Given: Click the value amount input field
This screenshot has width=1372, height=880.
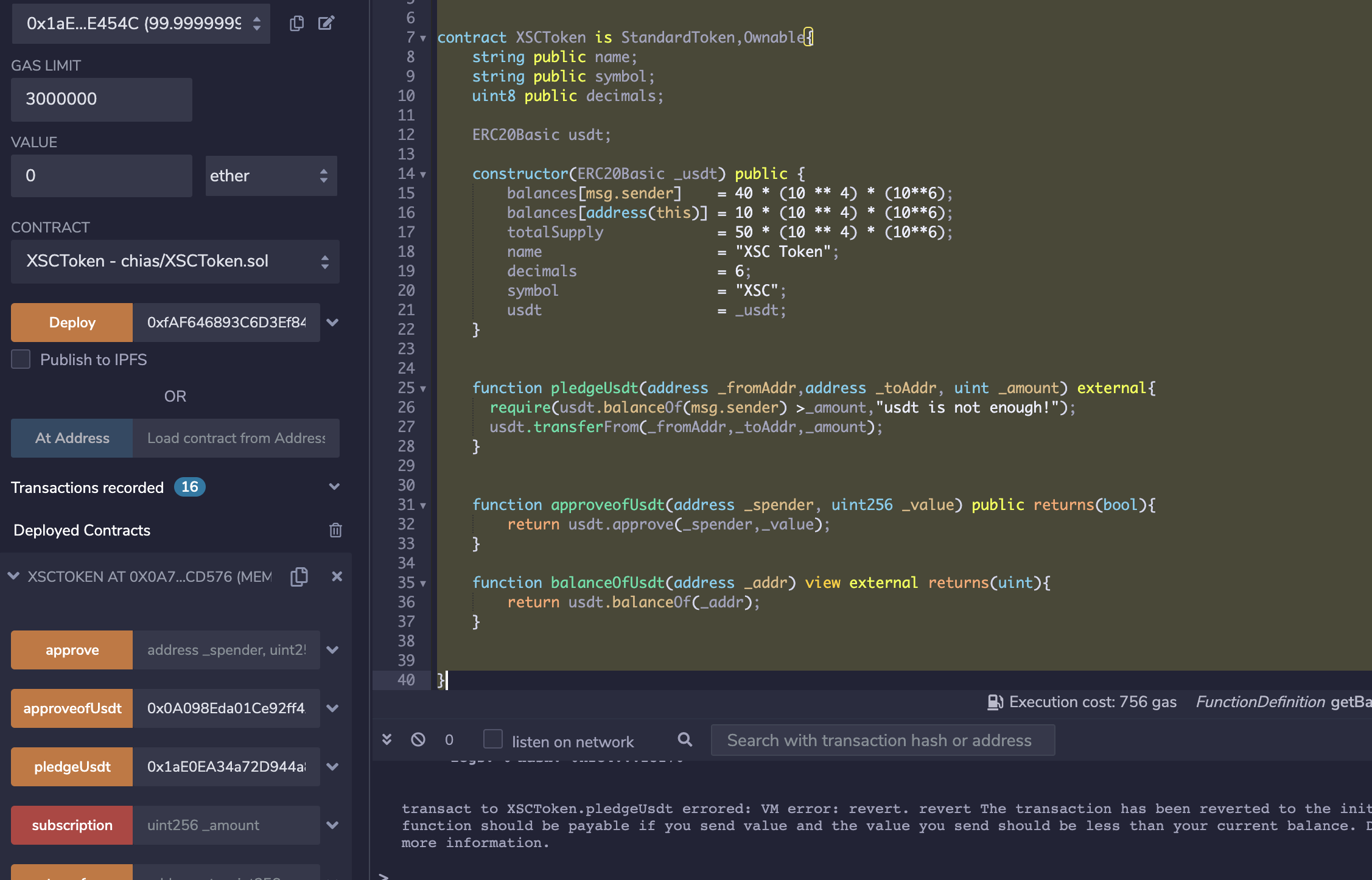Looking at the screenshot, I should [102, 175].
